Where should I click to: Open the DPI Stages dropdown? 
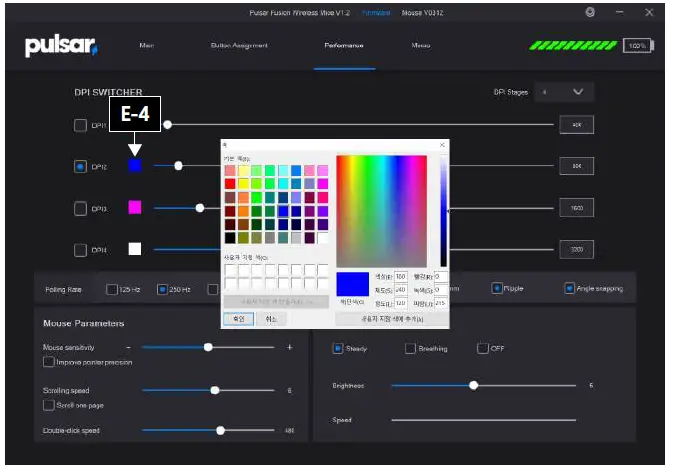[564, 92]
